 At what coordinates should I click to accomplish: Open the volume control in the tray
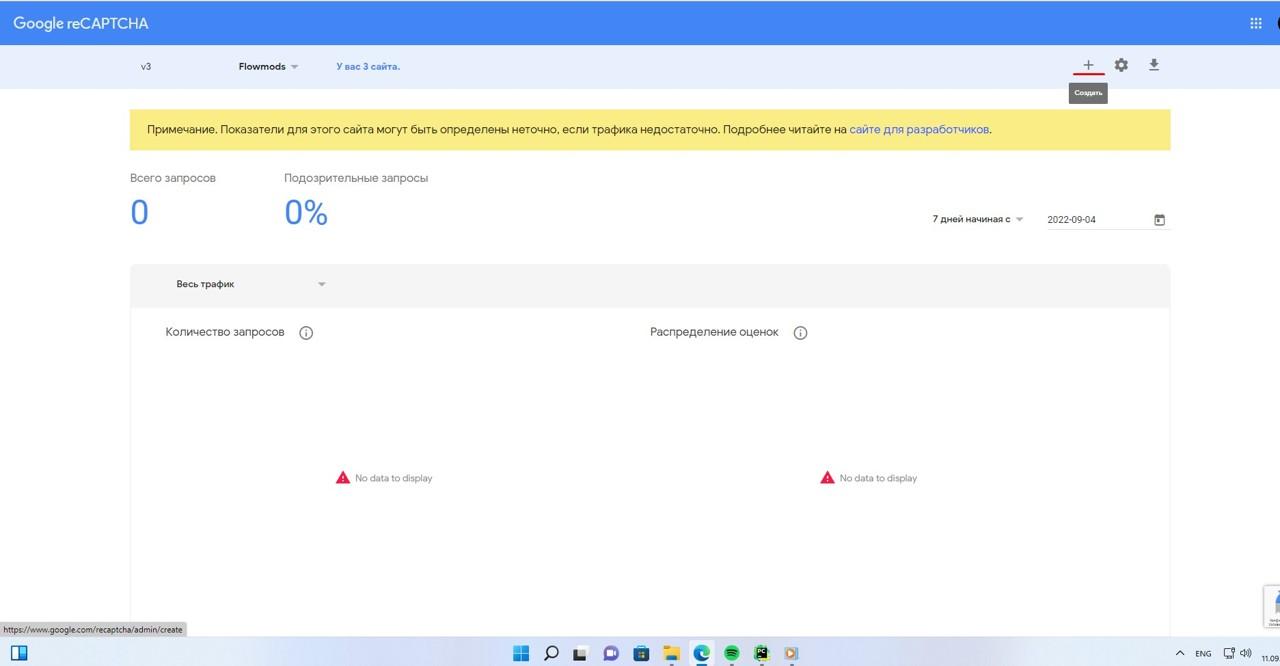tap(1245, 653)
